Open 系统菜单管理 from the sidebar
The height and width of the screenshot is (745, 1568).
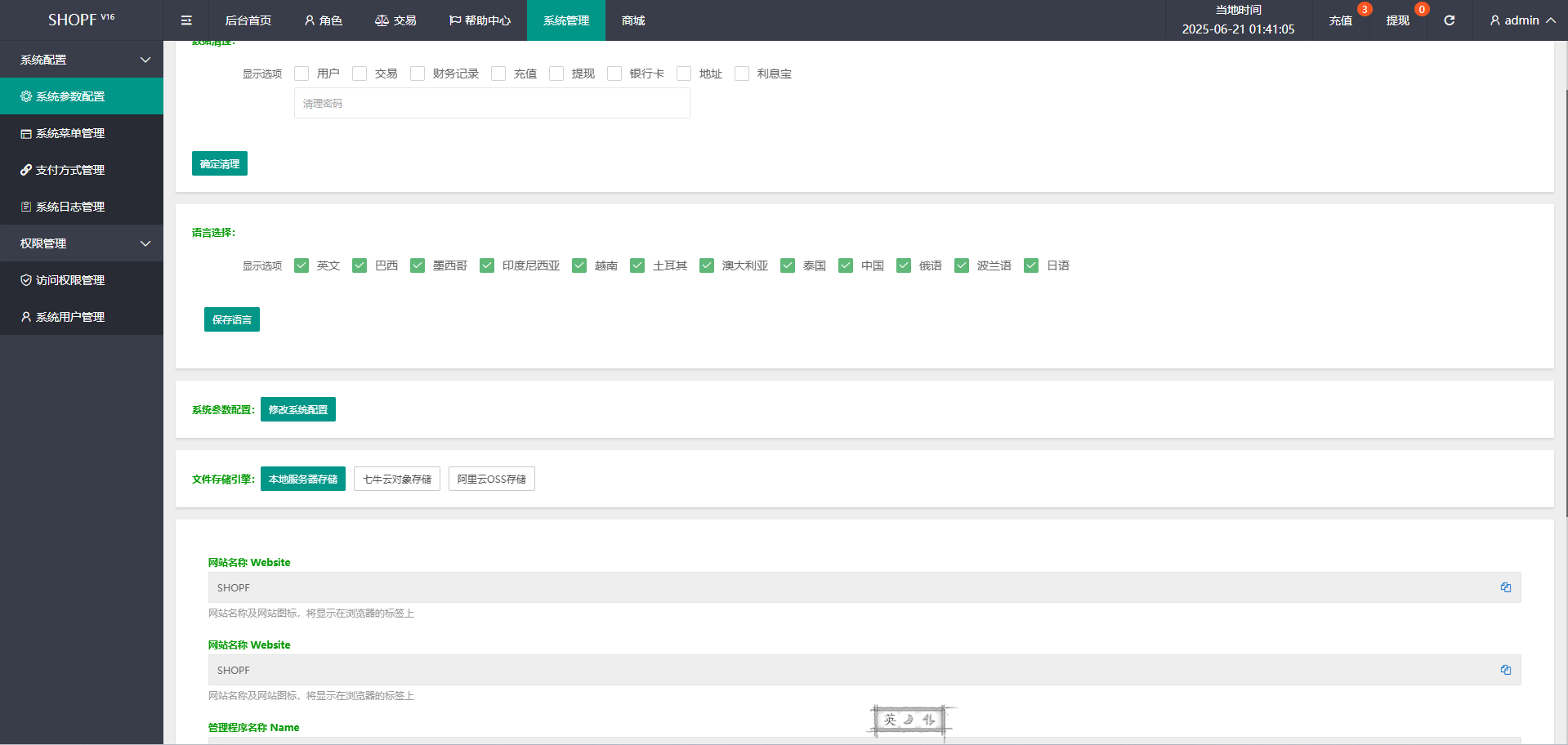70,133
